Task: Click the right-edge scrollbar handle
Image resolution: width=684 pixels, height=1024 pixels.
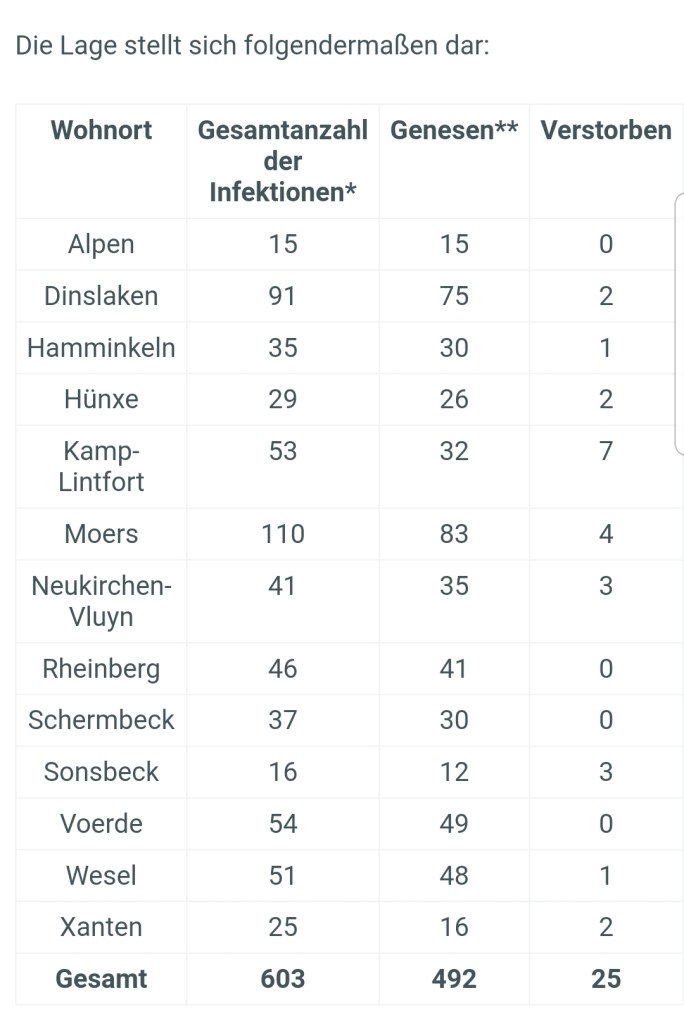Action: pos(679,325)
